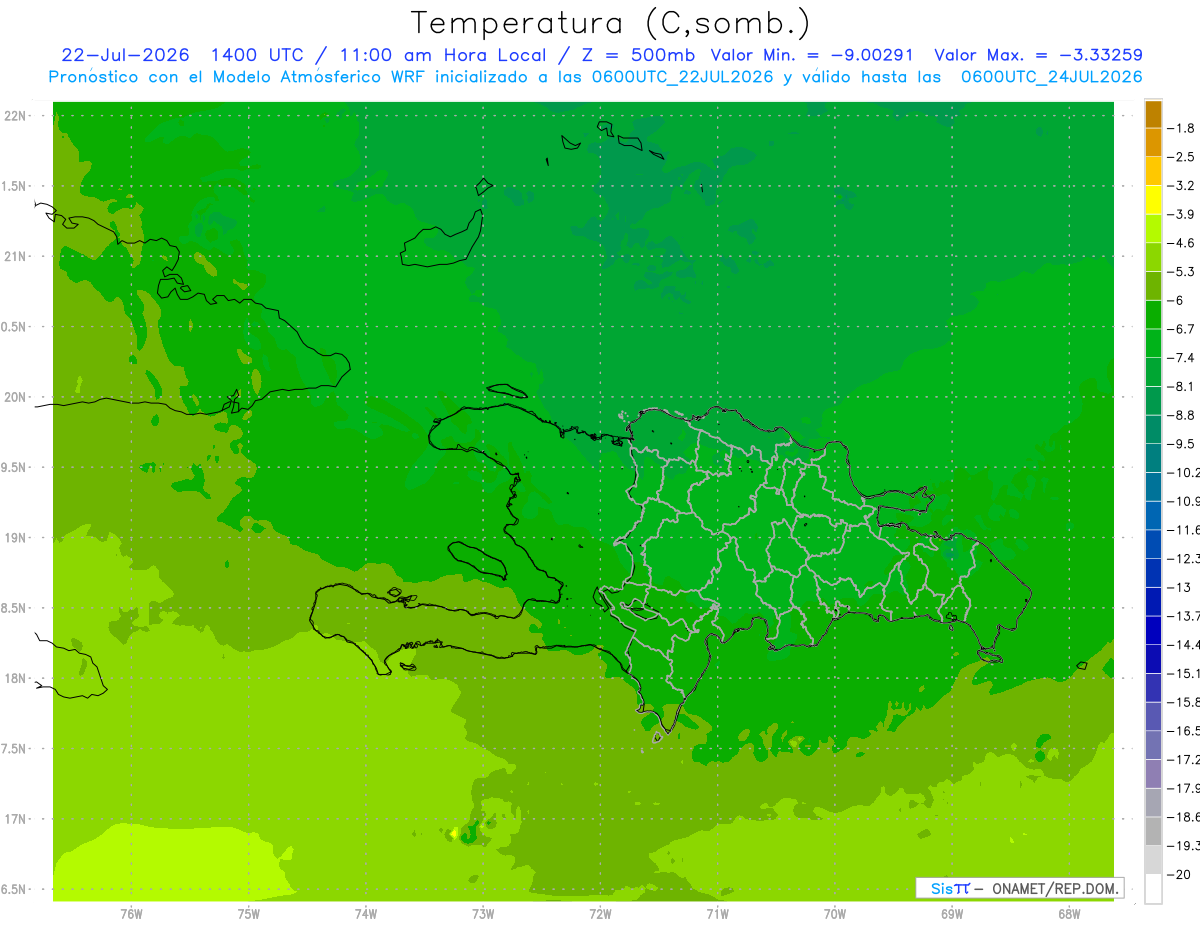Click the '73W' longitude label

pyautogui.click(x=483, y=913)
